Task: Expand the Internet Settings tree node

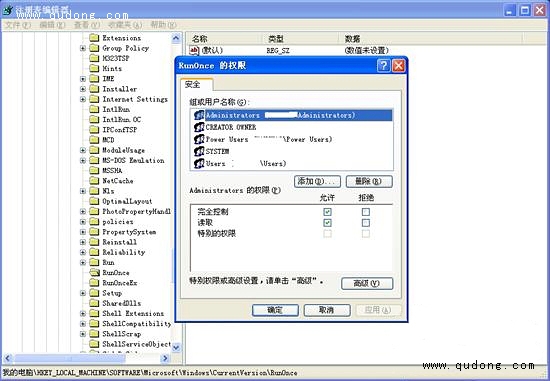Action: 83,99
